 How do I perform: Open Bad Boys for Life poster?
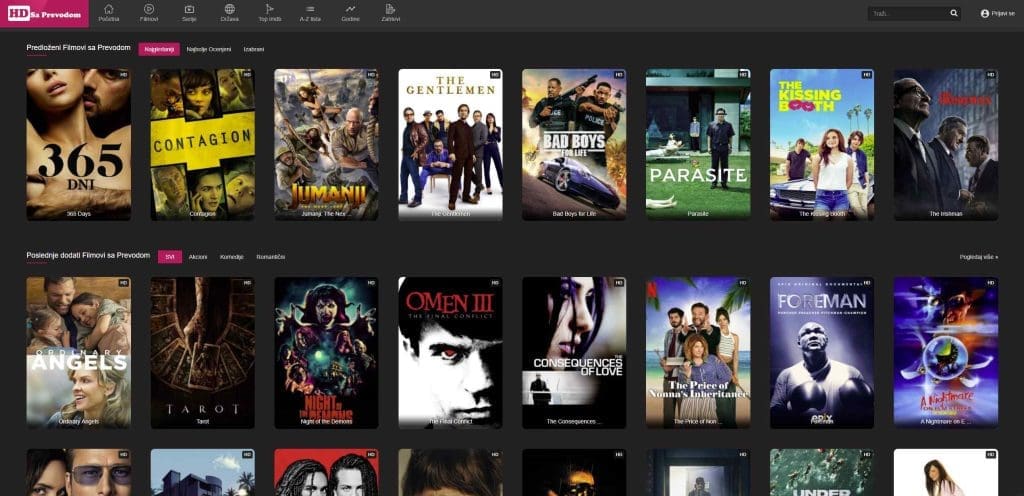point(574,145)
